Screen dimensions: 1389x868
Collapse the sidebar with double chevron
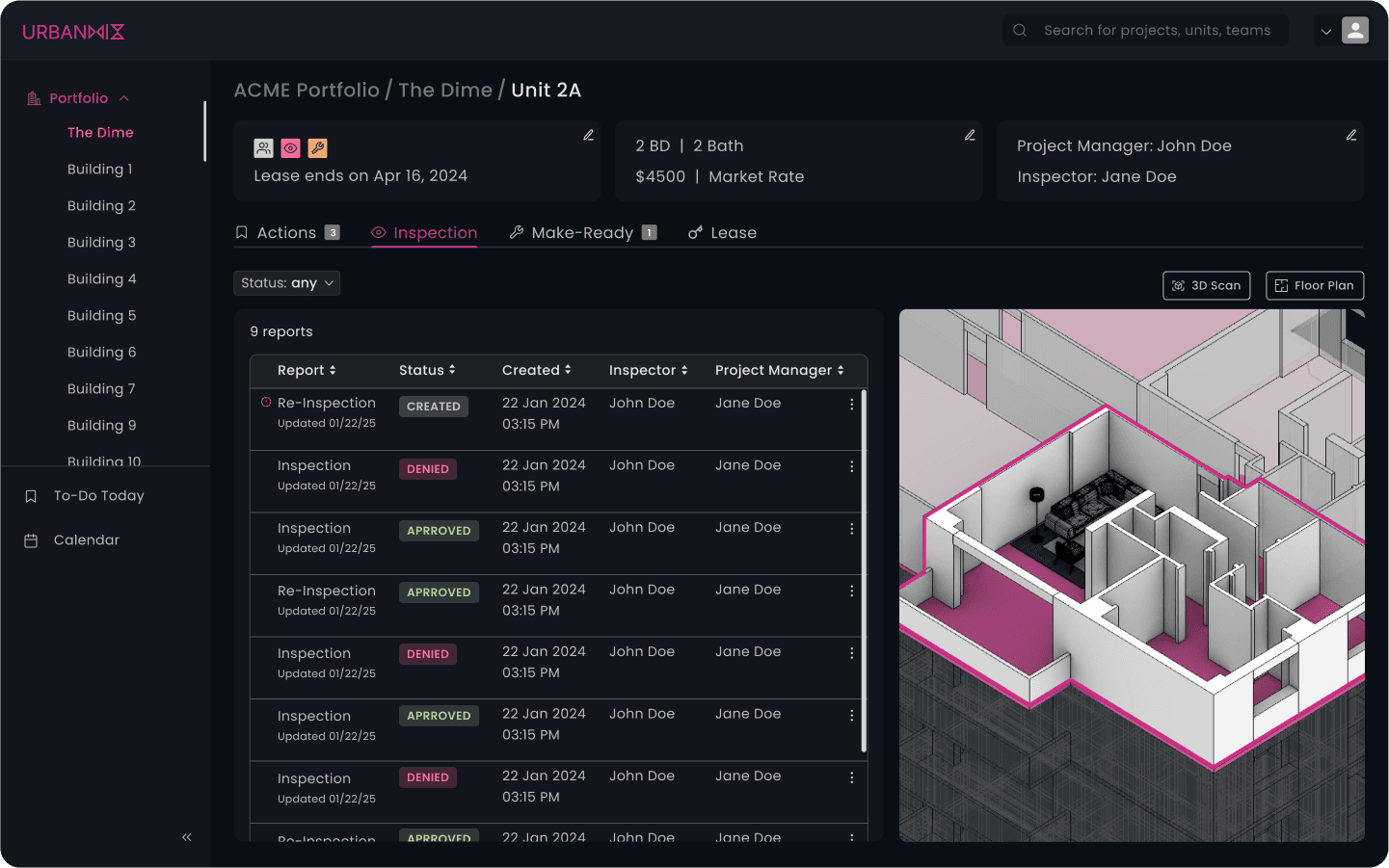187,837
